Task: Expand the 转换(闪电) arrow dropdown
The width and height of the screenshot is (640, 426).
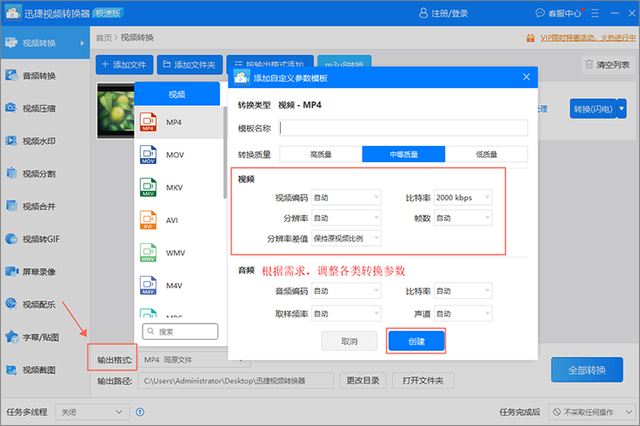Action: (x=622, y=109)
